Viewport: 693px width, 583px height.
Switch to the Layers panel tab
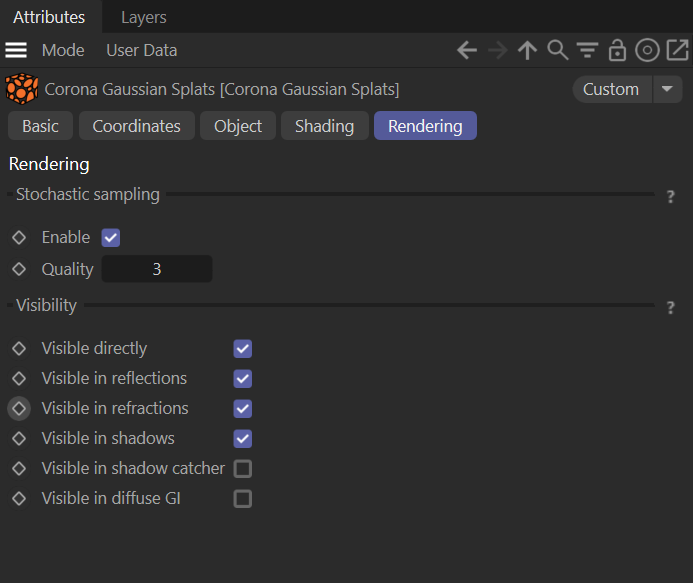[x=144, y=17]
